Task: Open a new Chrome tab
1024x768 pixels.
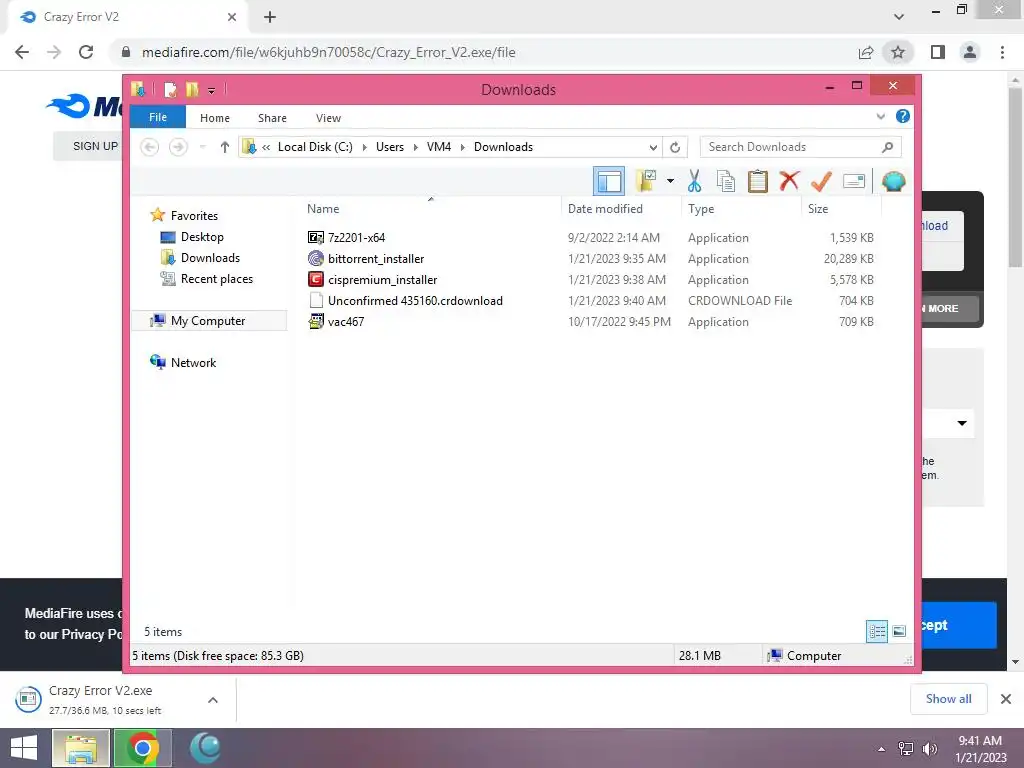Action: [x=270, y=17]
